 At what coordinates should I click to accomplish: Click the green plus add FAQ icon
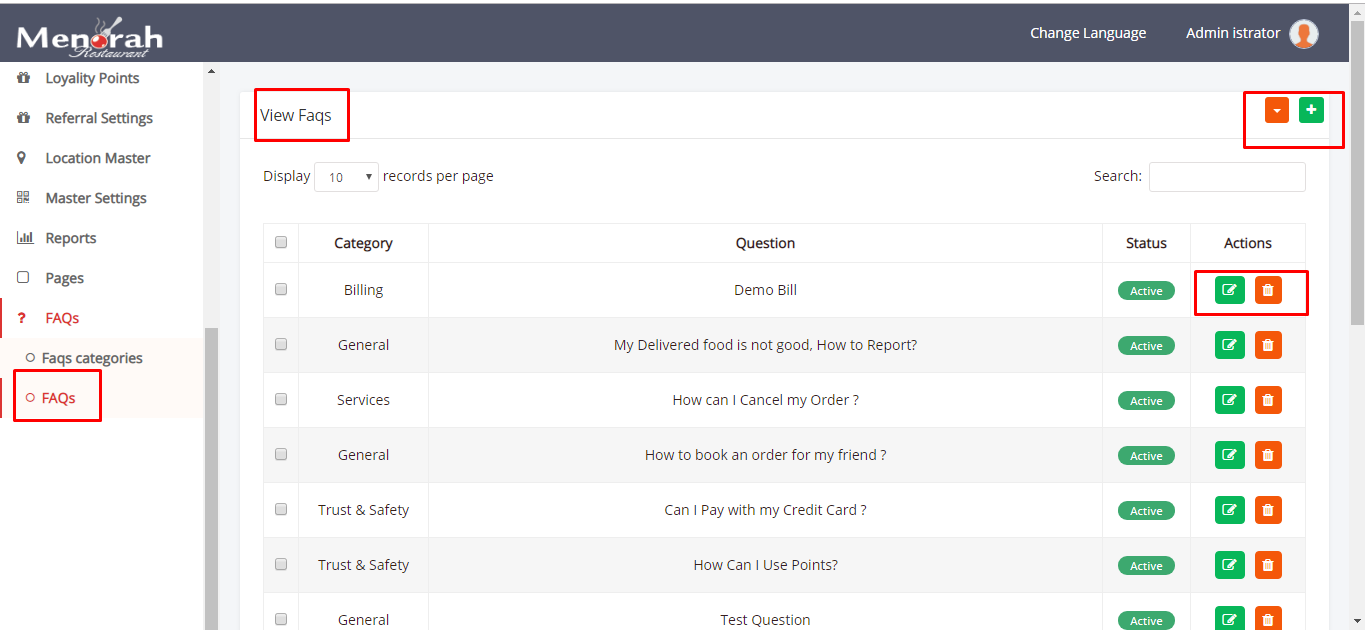1311,110
